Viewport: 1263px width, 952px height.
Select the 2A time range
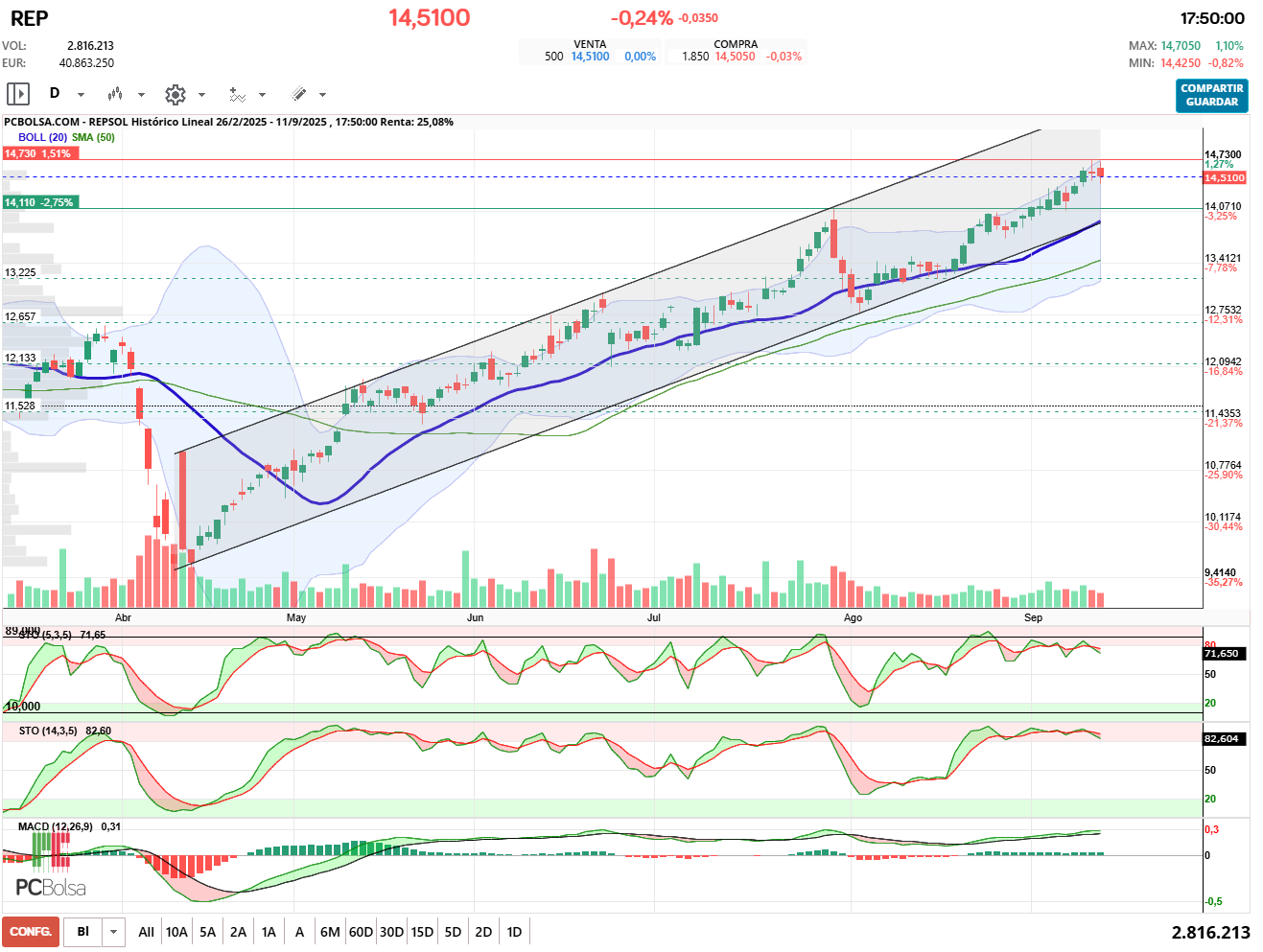(238, 932)
